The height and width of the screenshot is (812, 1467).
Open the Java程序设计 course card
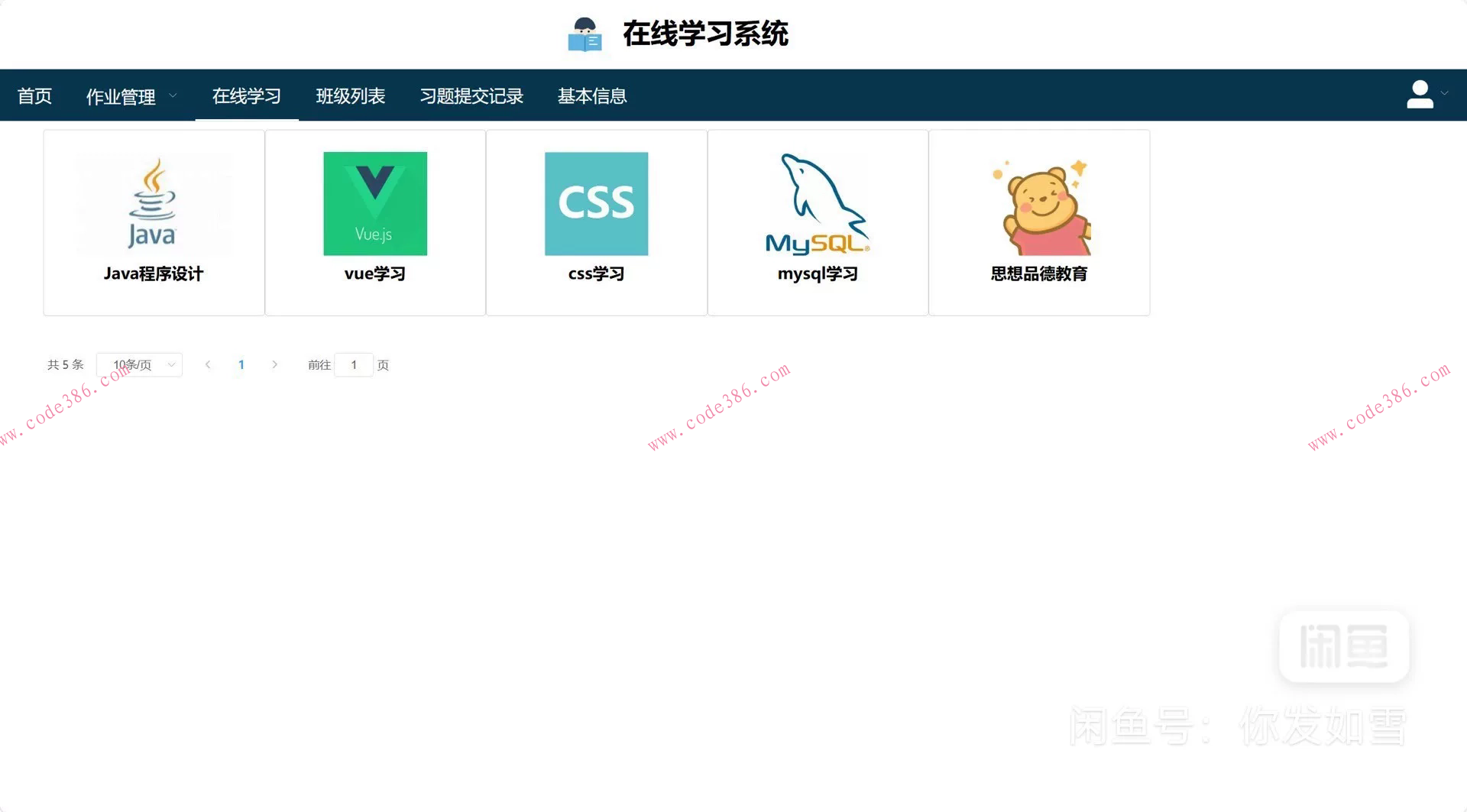click(154, 222)
